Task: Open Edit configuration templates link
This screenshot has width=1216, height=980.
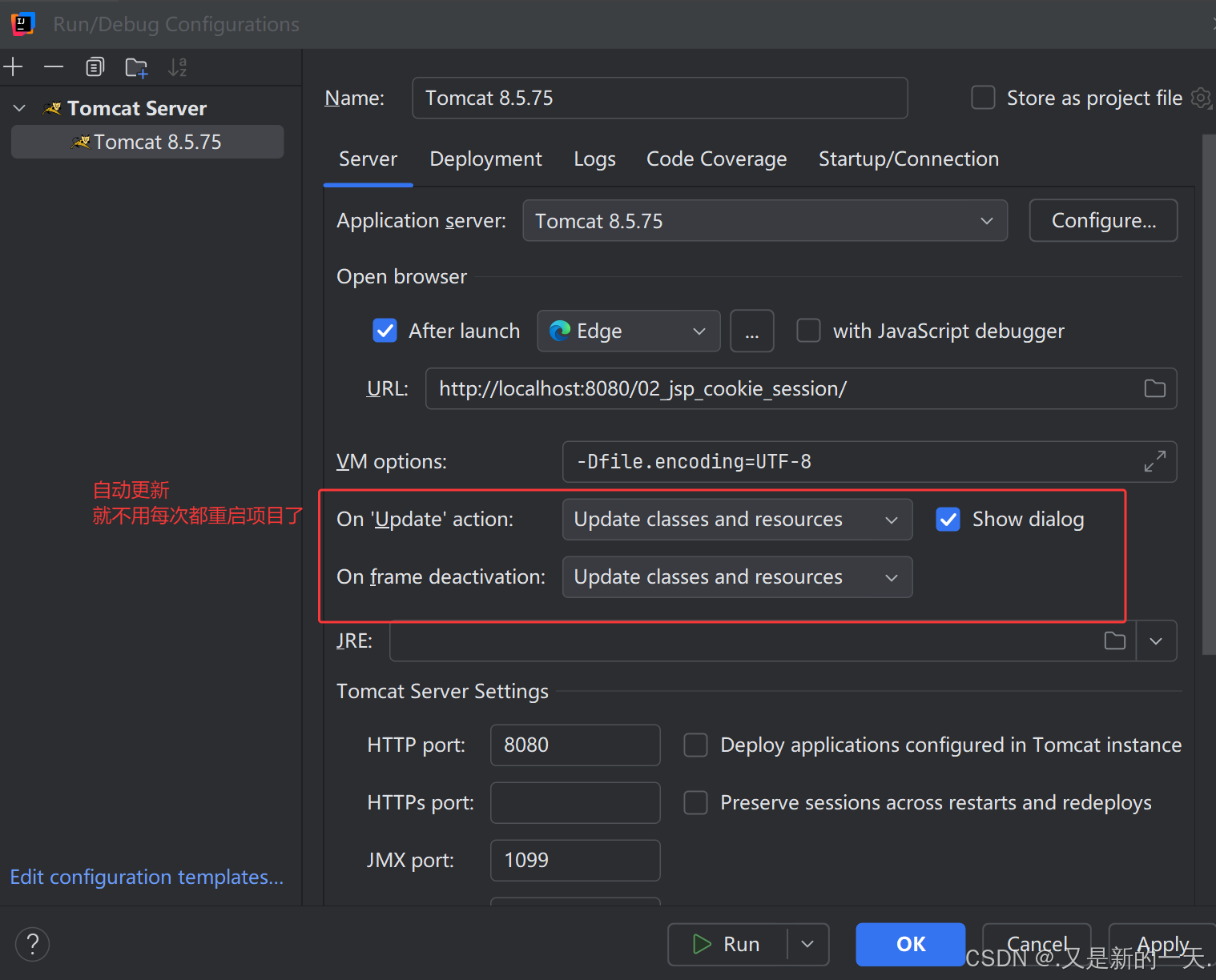Action: point(147,877)
